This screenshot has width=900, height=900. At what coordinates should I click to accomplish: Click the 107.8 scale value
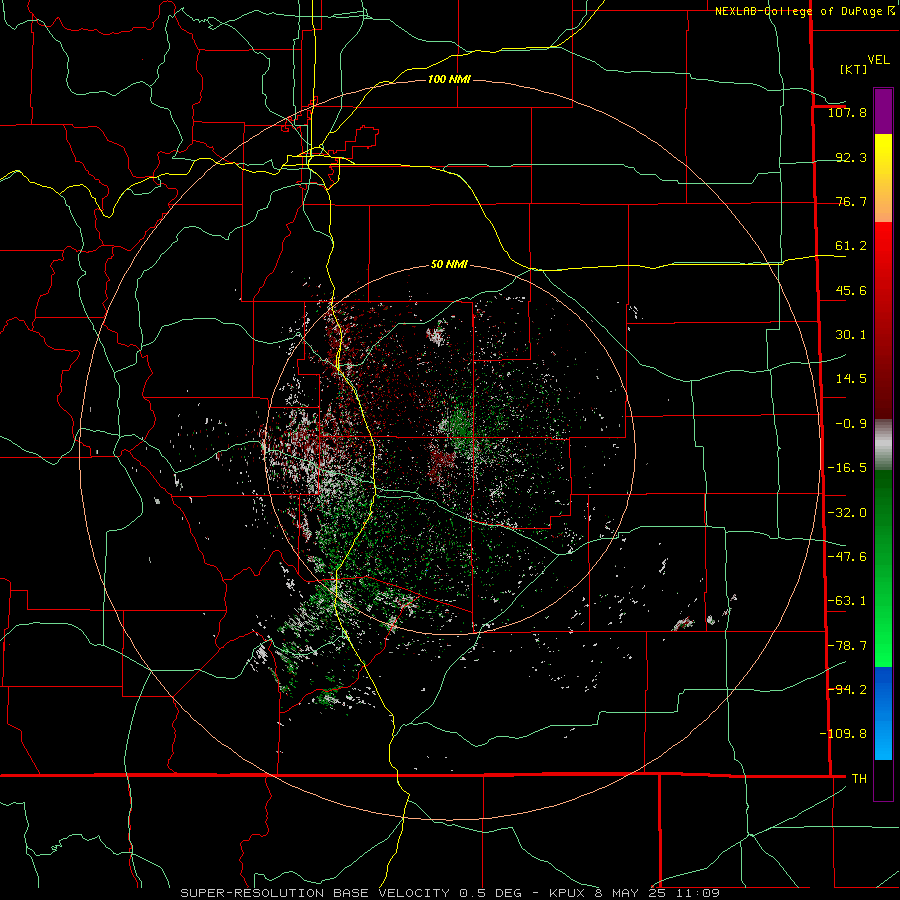847,112
